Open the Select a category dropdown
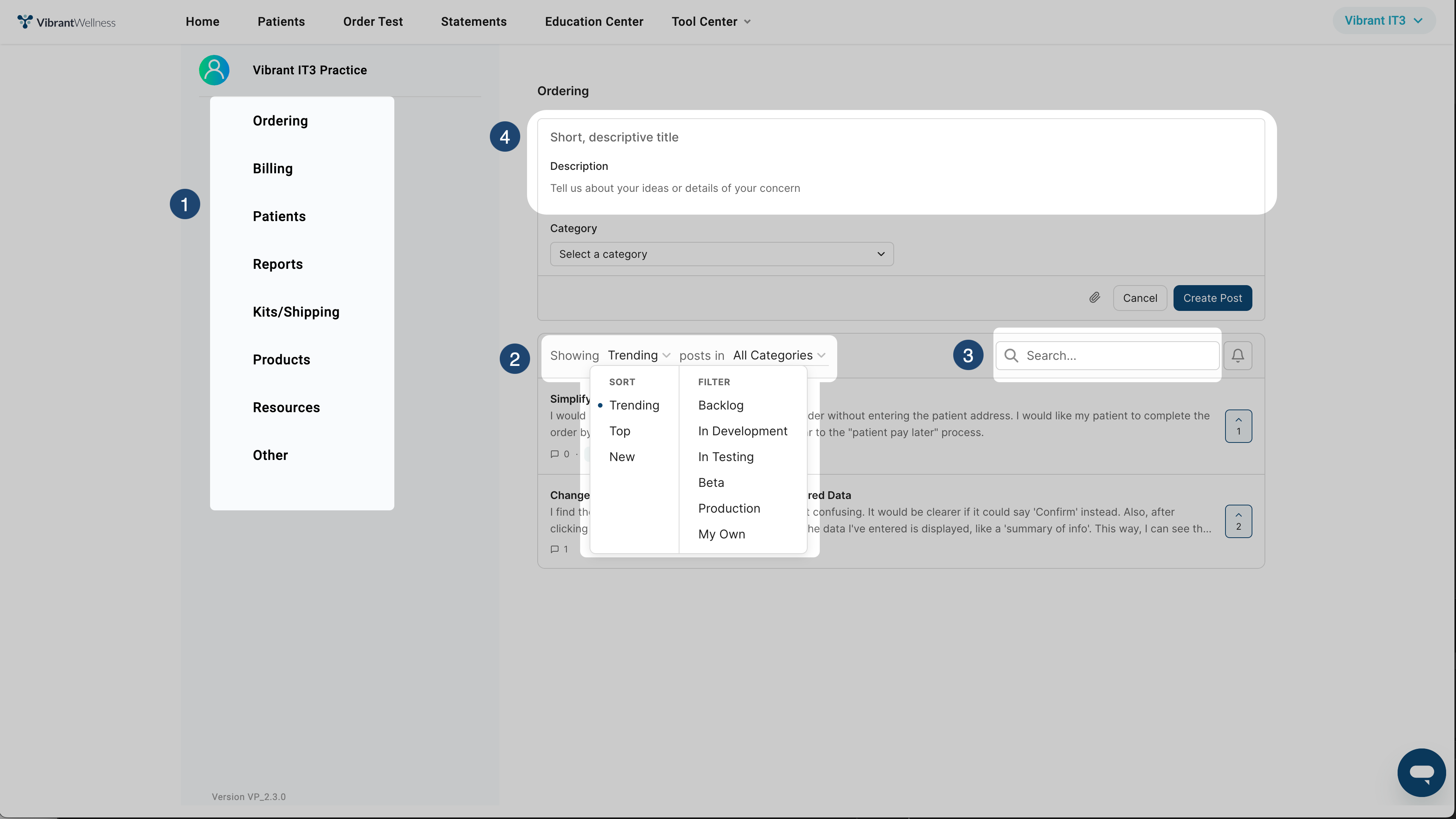 click(721, 254)
